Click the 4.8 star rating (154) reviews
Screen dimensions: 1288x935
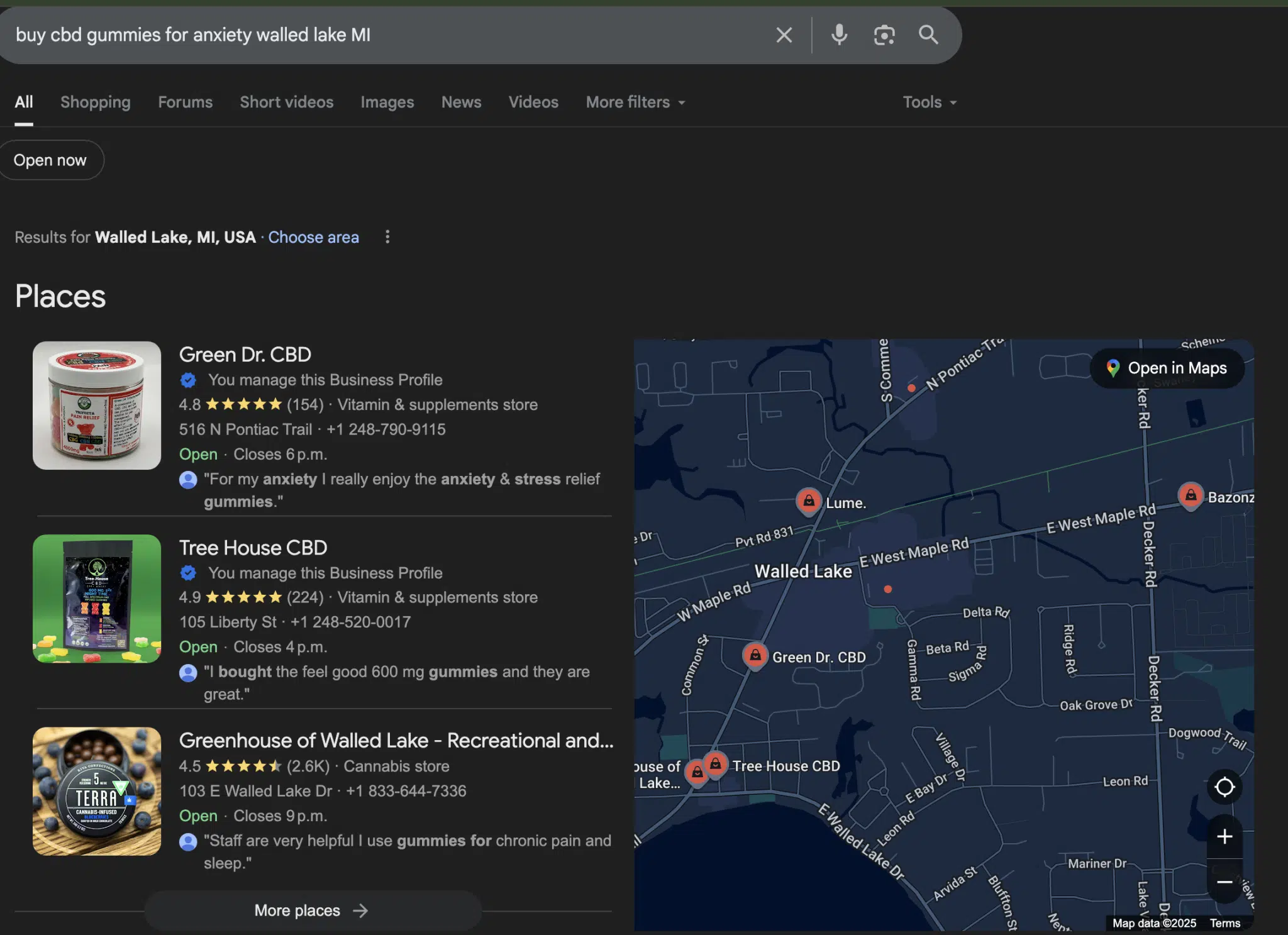click(251, 404)
